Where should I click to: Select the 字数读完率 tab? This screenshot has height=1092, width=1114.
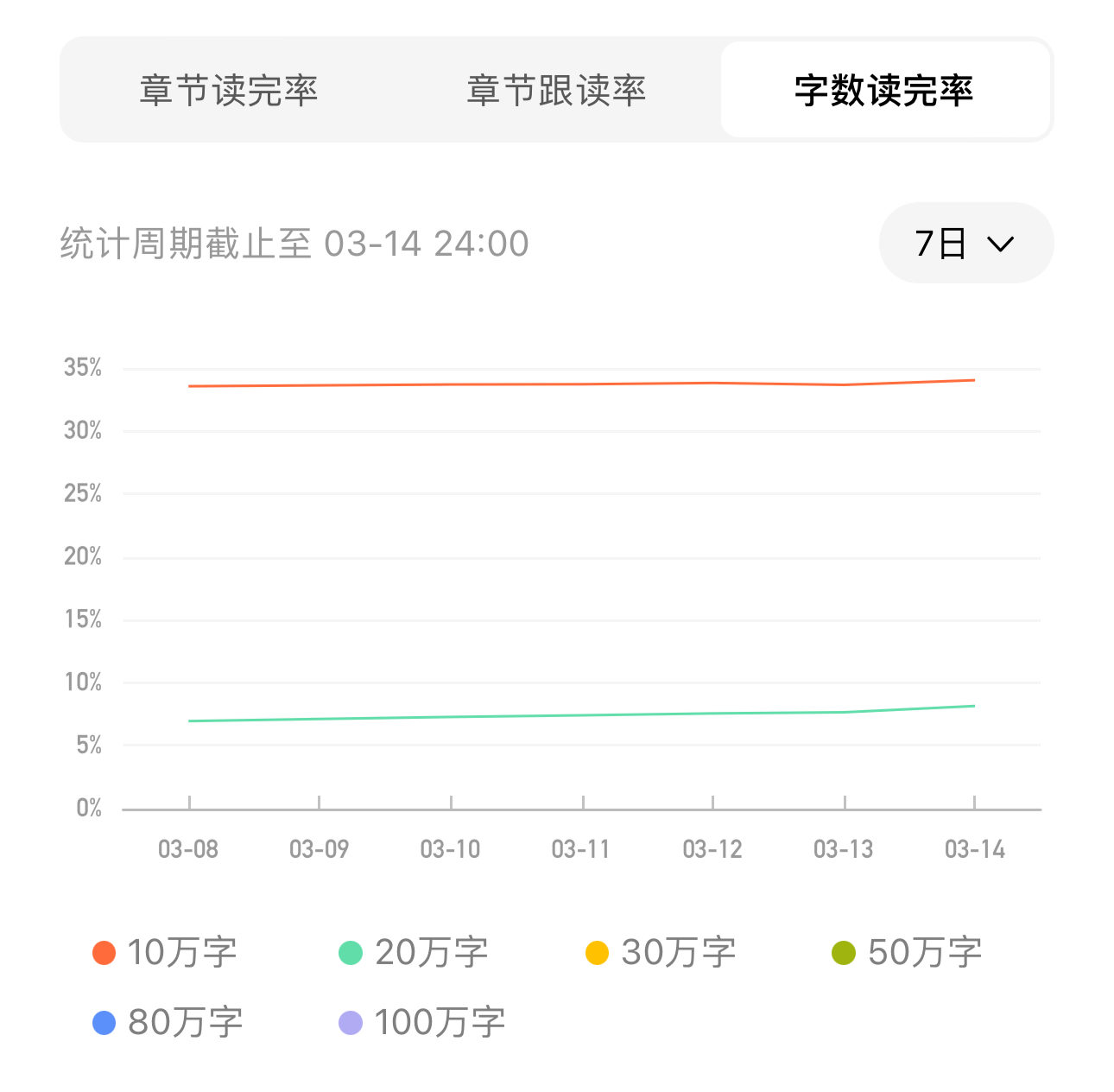(885, 90)
